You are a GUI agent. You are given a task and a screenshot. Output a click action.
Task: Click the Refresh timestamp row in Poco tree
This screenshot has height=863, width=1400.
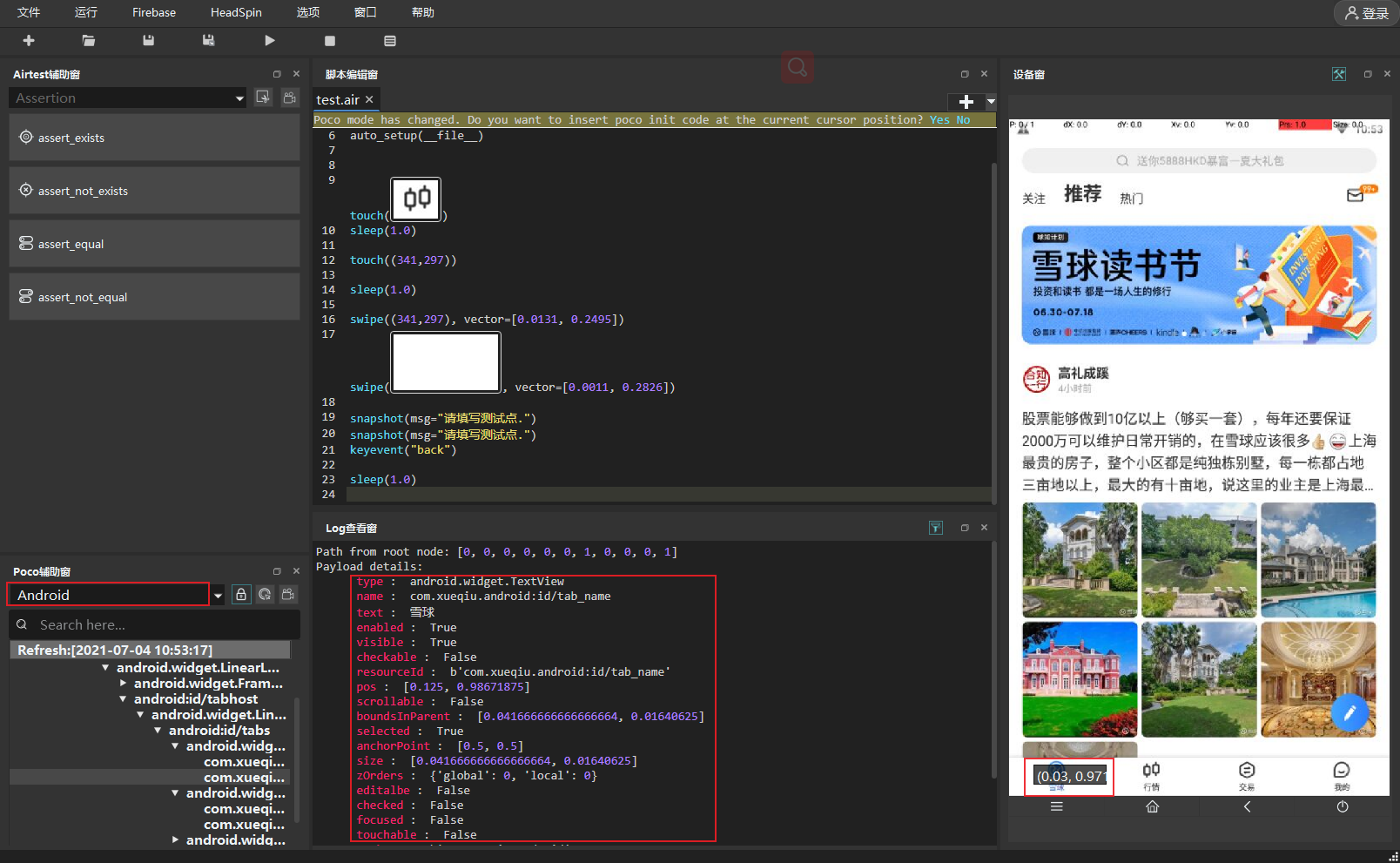click(x=150, y=651)
